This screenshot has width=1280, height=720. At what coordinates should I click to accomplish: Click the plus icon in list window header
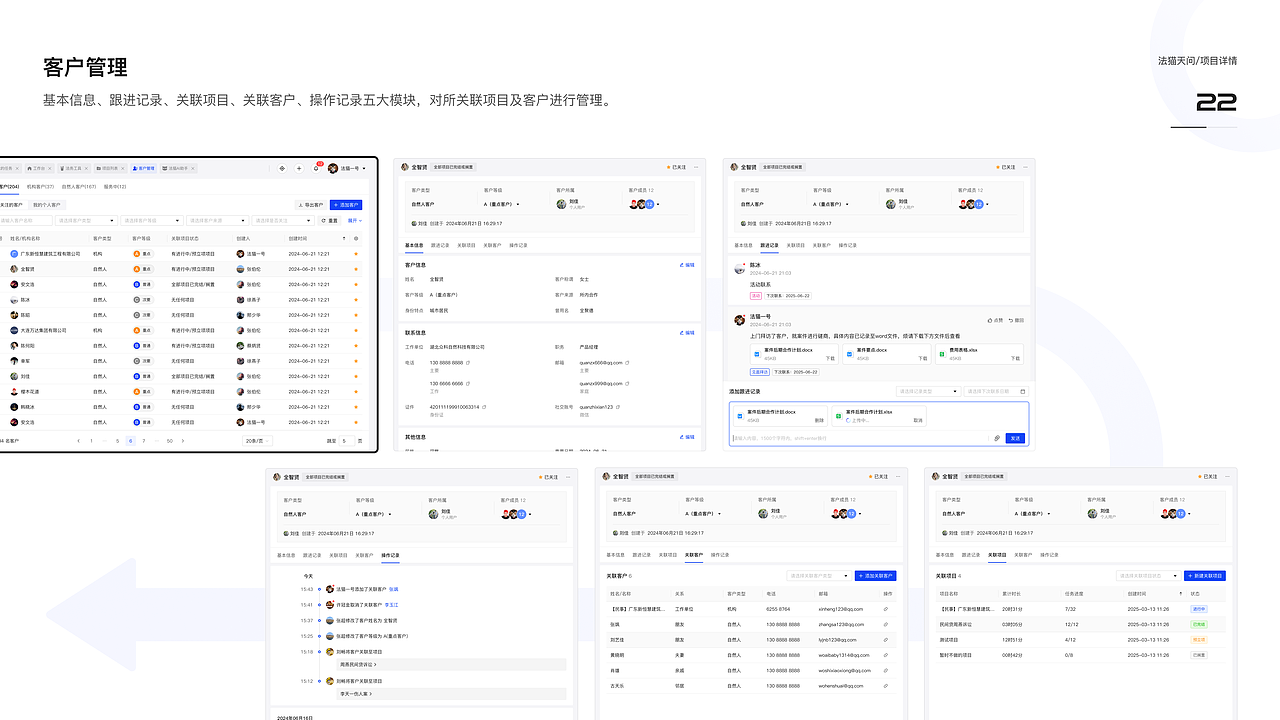(x=299, y=168)
